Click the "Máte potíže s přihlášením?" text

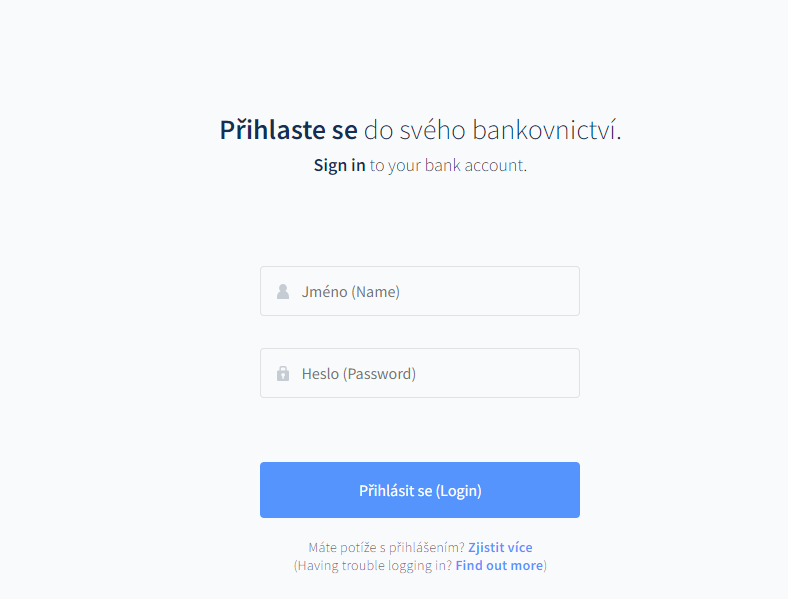coord(386,547)
